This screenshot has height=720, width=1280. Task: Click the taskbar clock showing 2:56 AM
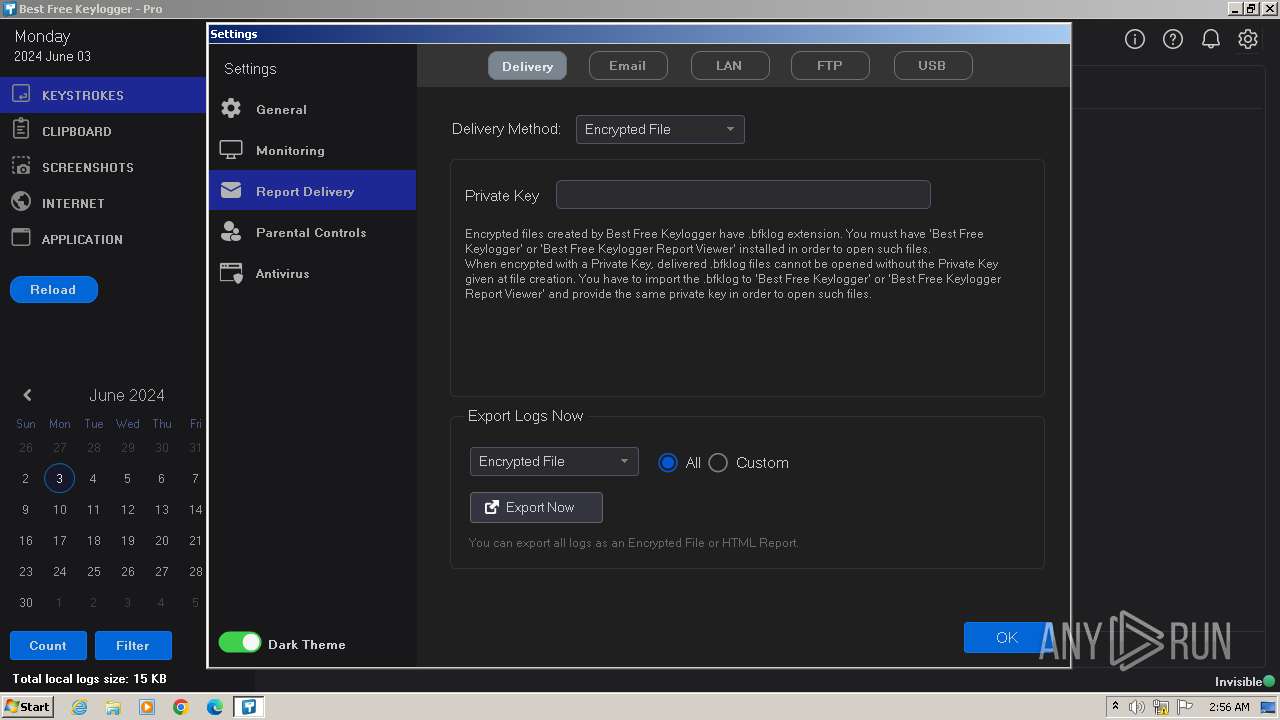[x=1229, y=707]
